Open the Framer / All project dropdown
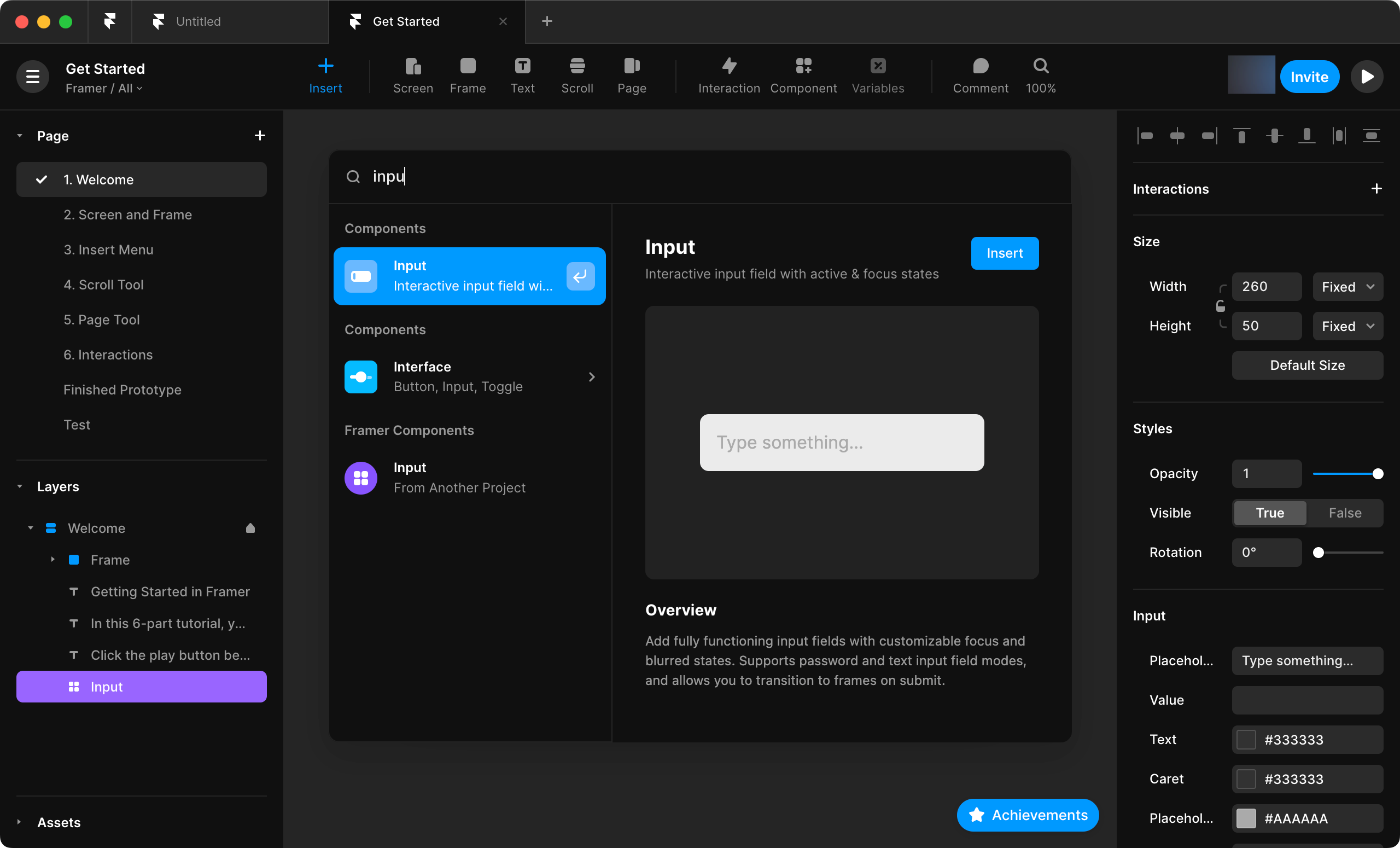 [x=104, y=88]
